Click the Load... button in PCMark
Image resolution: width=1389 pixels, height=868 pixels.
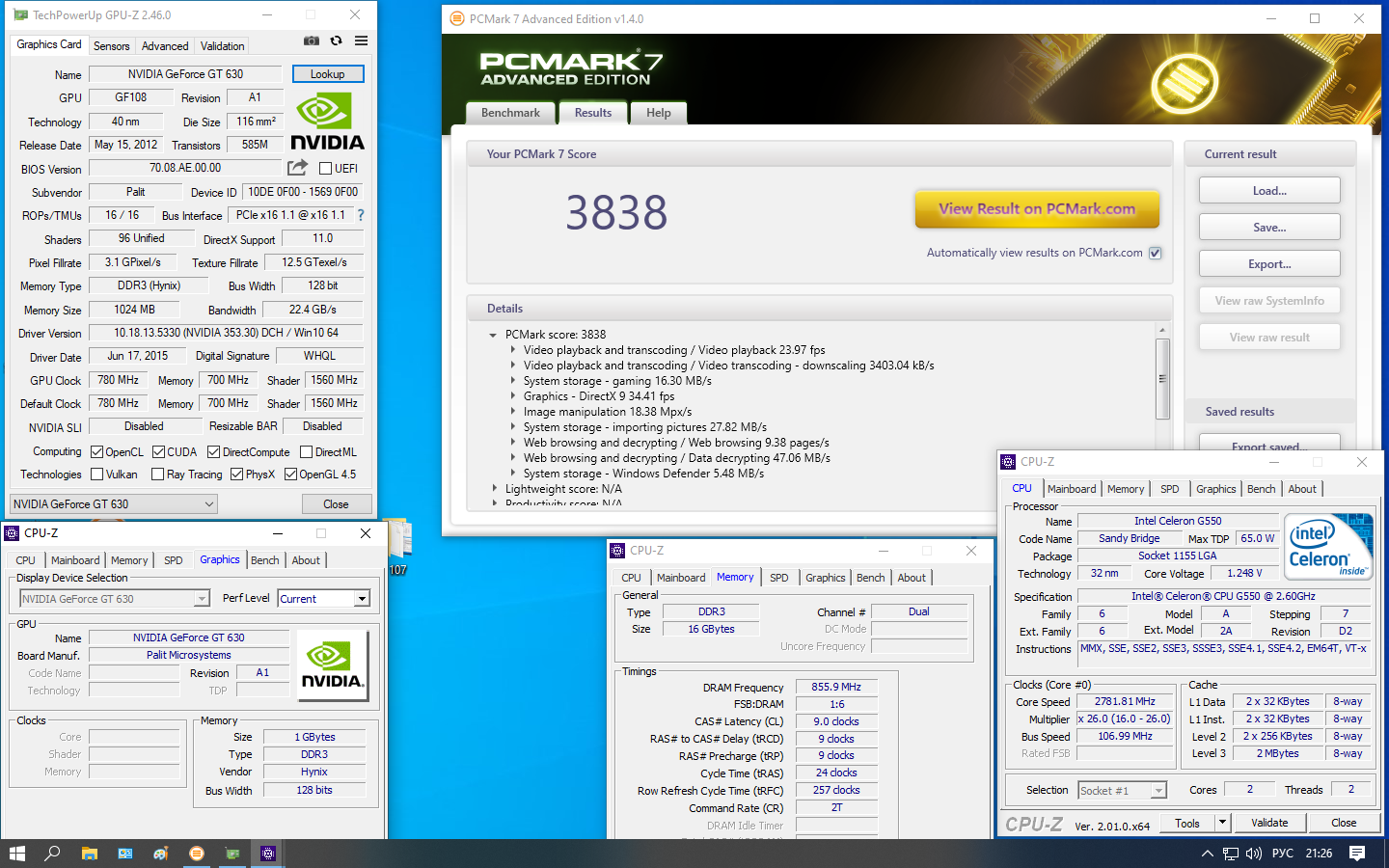[1269, 191]
